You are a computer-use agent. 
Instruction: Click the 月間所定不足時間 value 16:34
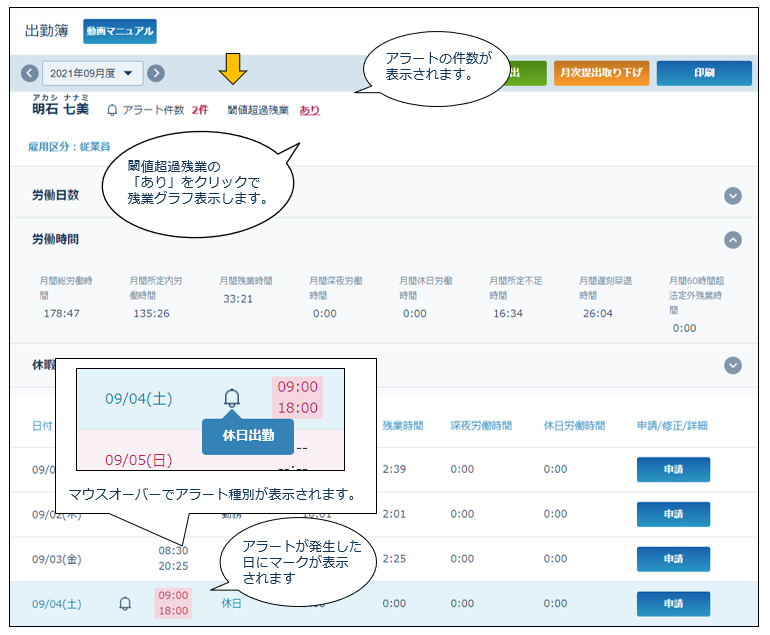coord(508,313)
